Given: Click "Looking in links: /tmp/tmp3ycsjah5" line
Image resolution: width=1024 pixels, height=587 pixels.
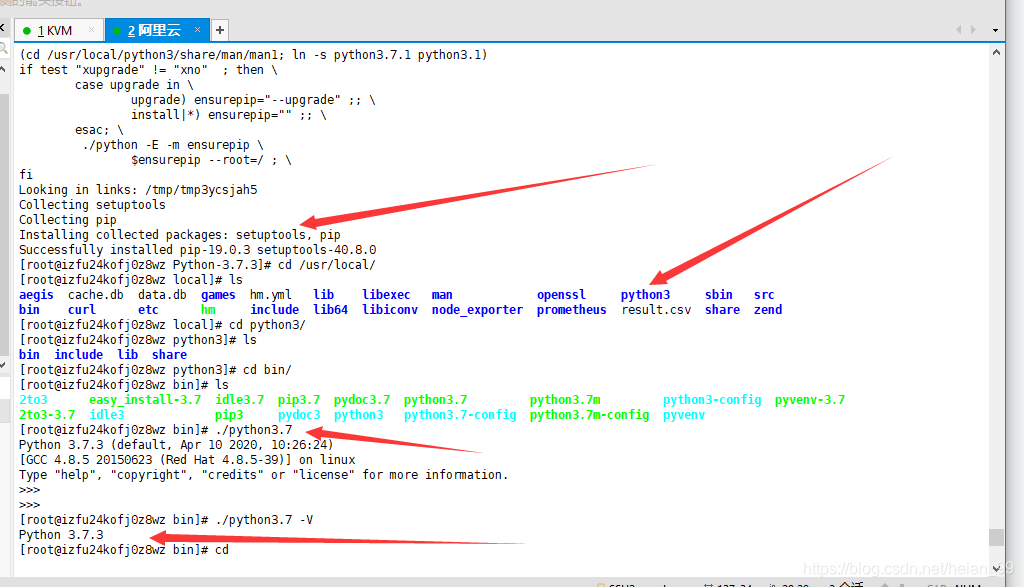Looking at the screenshot, I should pyautogui.click(x=138, y=190).
